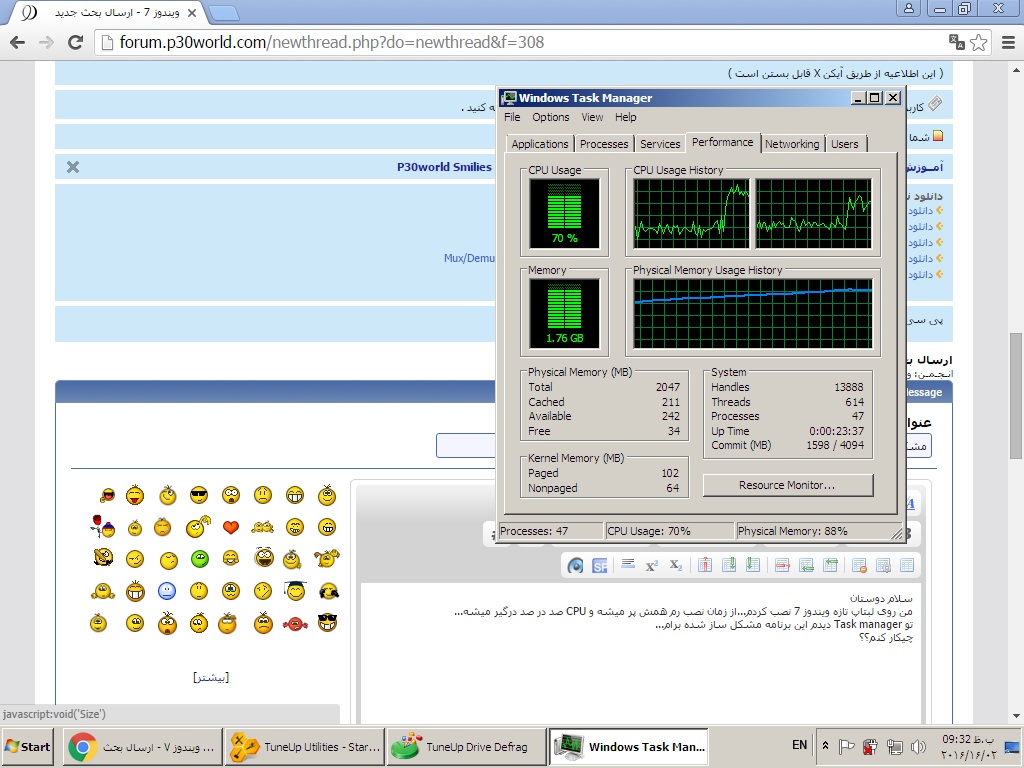Viewport: 1024px width, 768px height.
Task: Click the 'Processes: 47' status bar entry
Action: pyautogui.click(x=551, y=531)
